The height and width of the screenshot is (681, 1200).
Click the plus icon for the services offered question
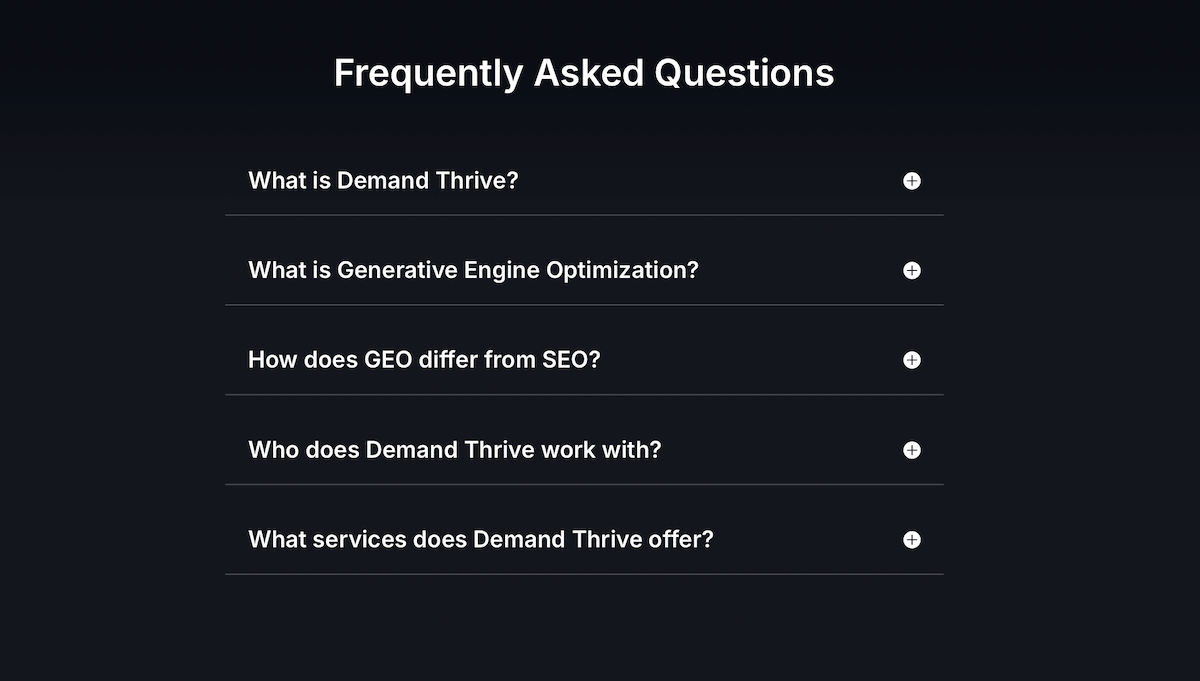coord(912,540)
